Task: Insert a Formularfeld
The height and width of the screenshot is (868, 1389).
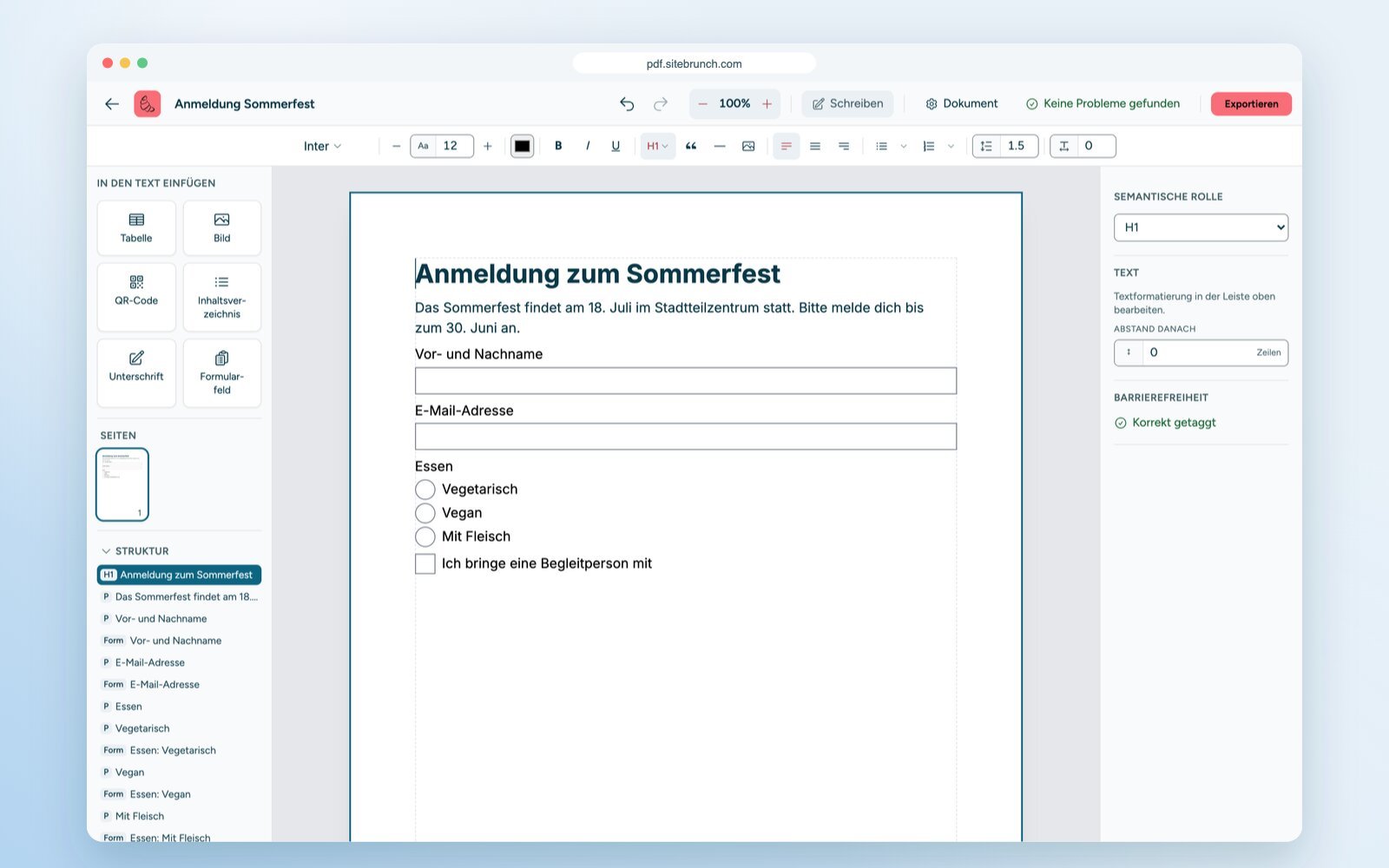Action: pyautogui.click(x=222, y=372)
